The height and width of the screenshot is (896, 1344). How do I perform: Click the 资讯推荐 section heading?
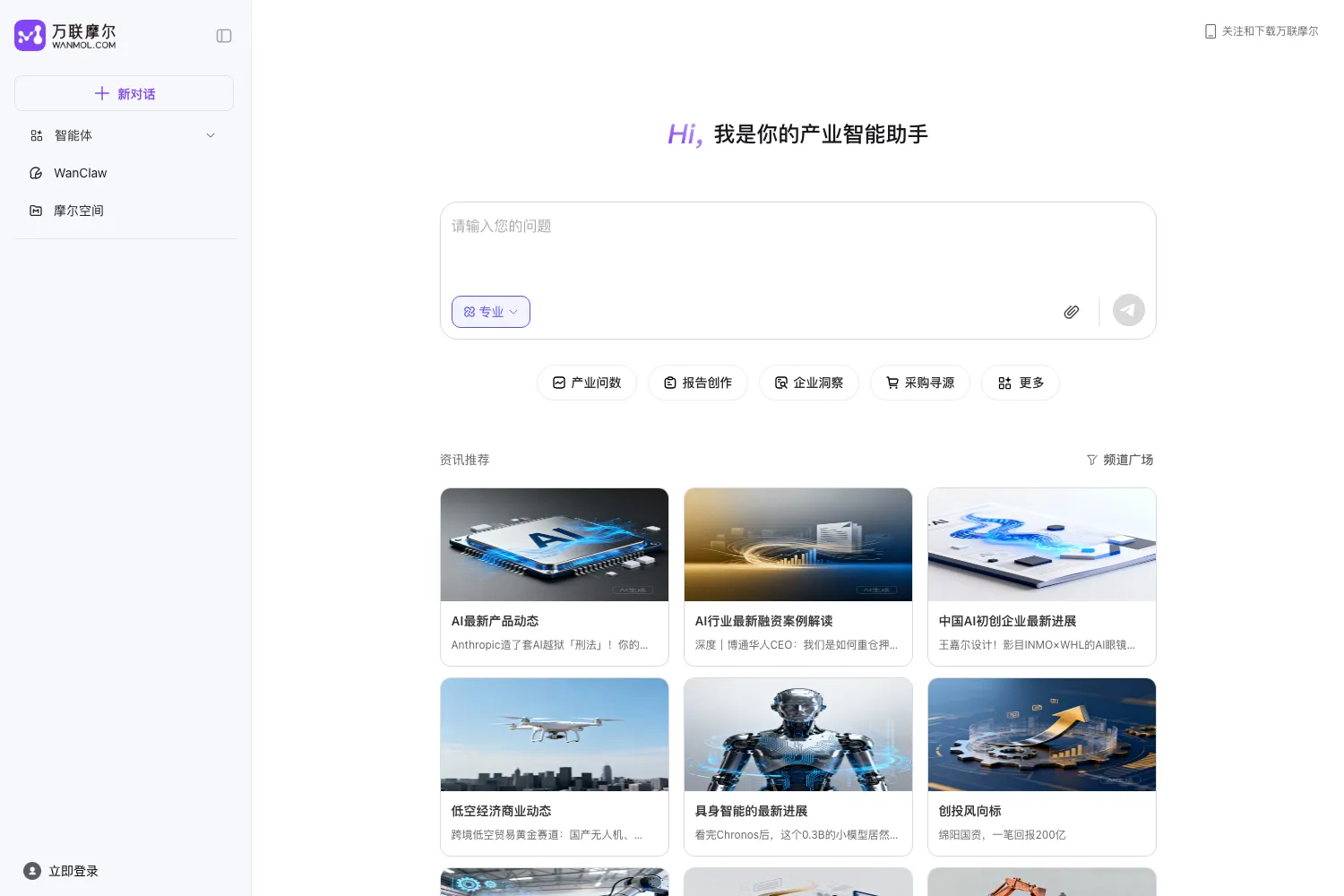[x=464, y=460]
